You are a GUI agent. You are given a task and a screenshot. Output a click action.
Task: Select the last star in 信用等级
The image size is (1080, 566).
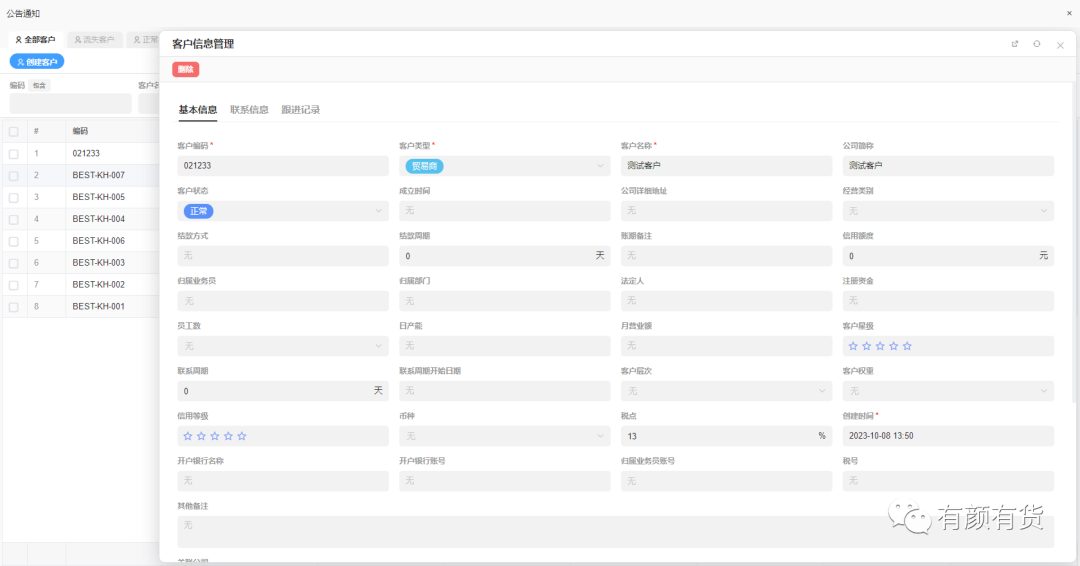click(242, 436)
